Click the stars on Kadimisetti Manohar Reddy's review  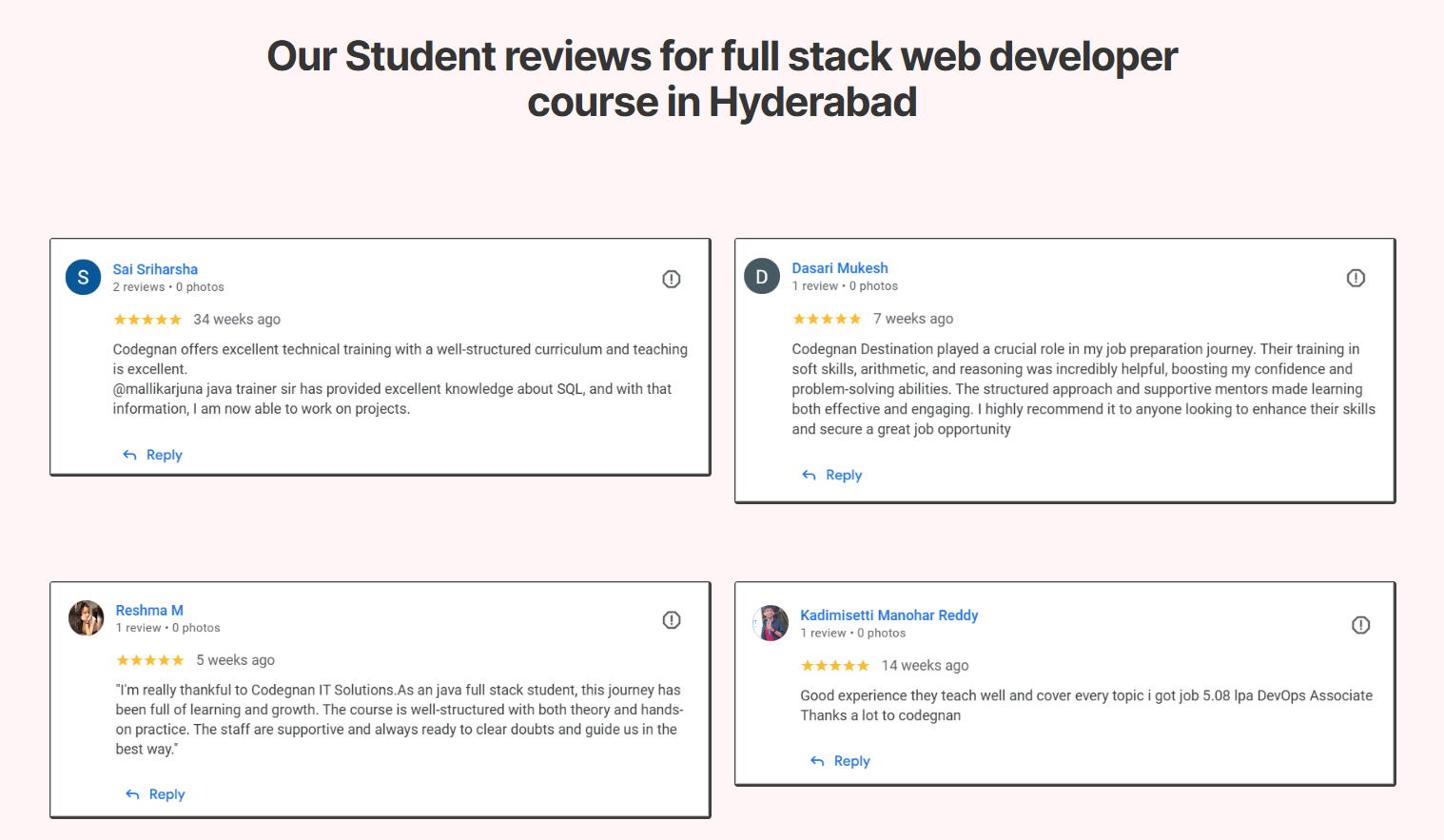pos(834,666)
